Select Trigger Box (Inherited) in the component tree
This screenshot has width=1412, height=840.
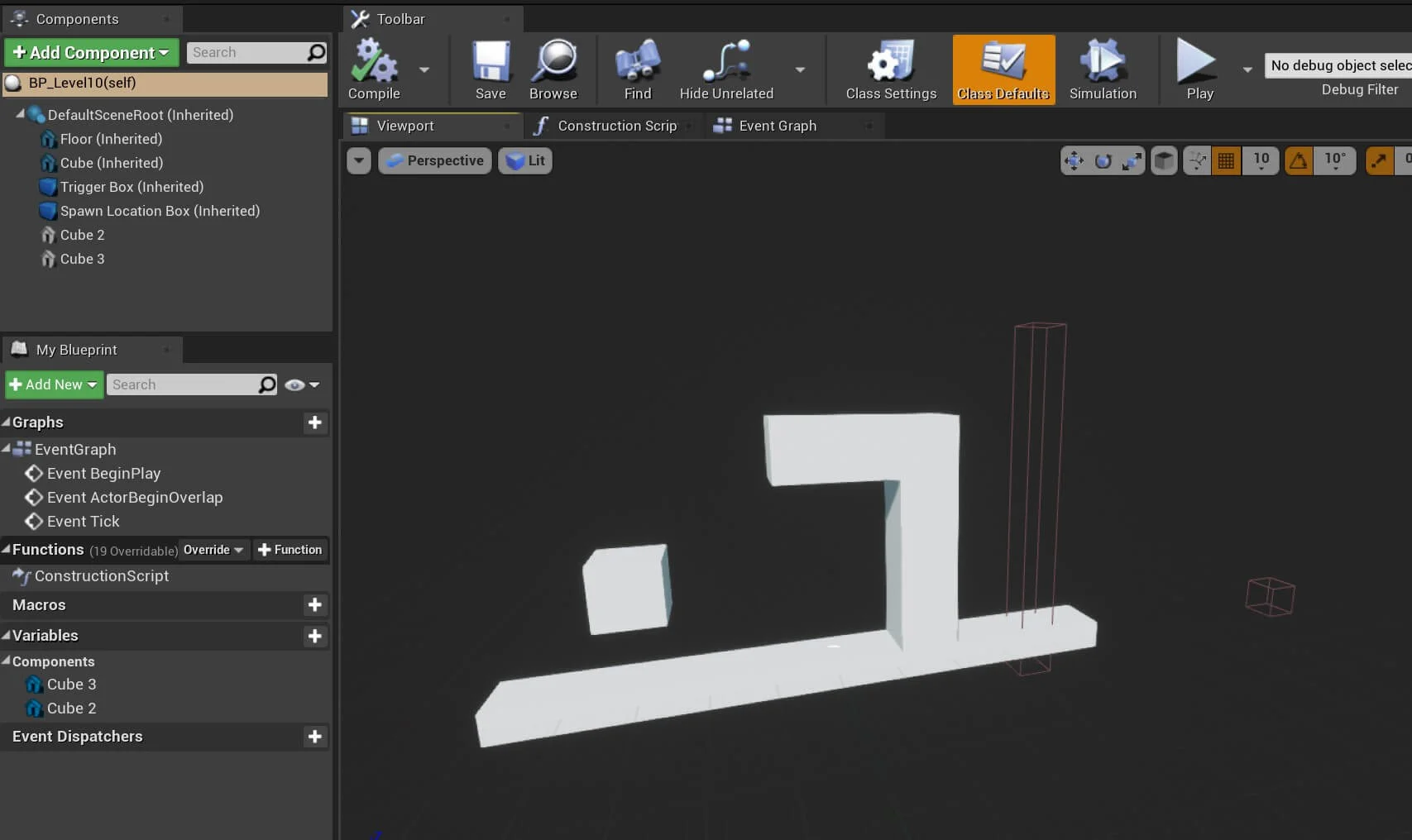click(x=132, y=187)
